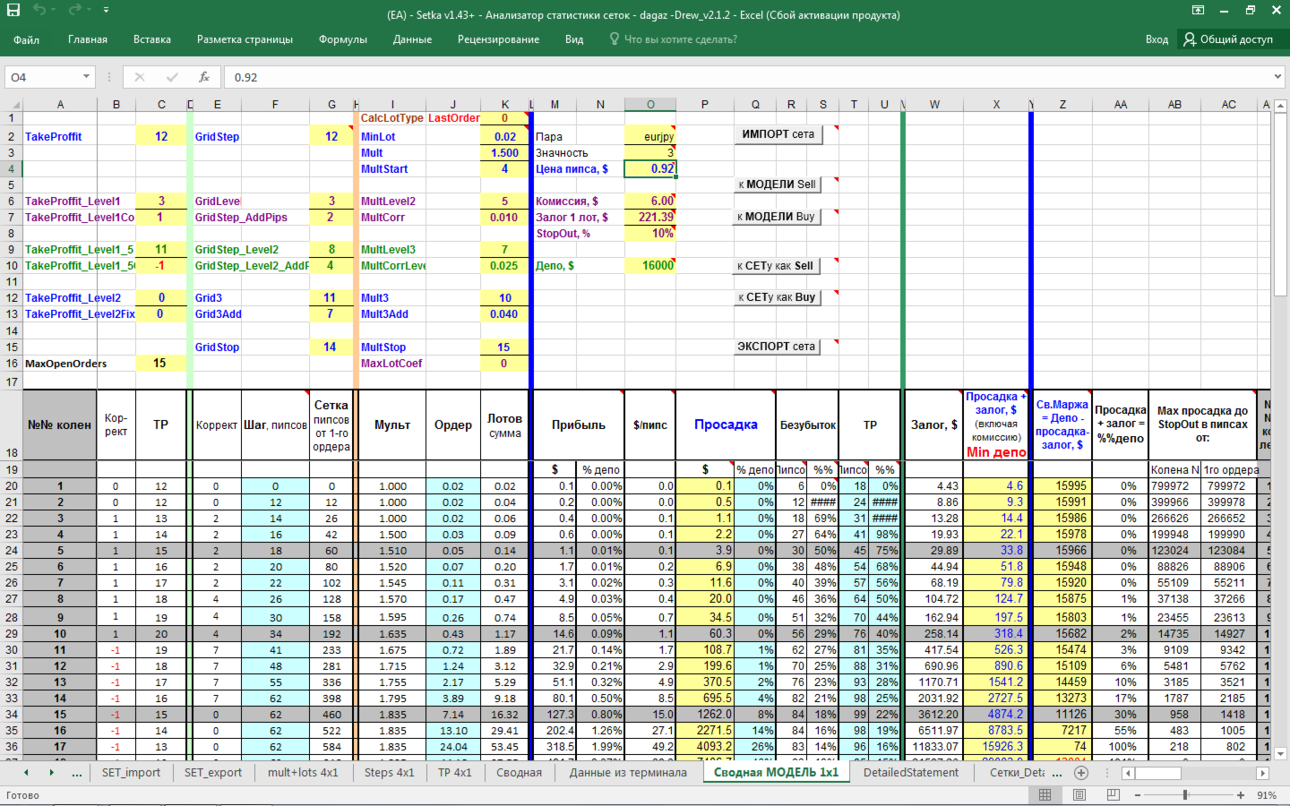Image resolution: width=1290 pixels, height=806 pixels.
Task: Open the Данные ribbon tab
Action: point(412,39)
